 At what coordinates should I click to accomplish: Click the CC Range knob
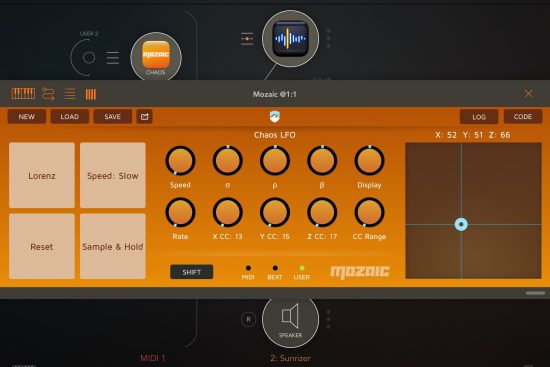[x=369, y=212]
